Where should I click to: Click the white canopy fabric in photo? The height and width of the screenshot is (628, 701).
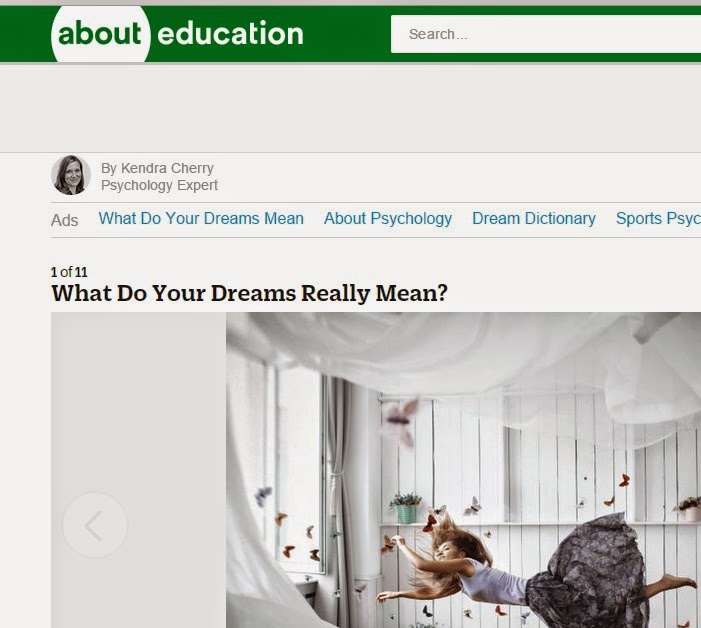coord(447,349)
